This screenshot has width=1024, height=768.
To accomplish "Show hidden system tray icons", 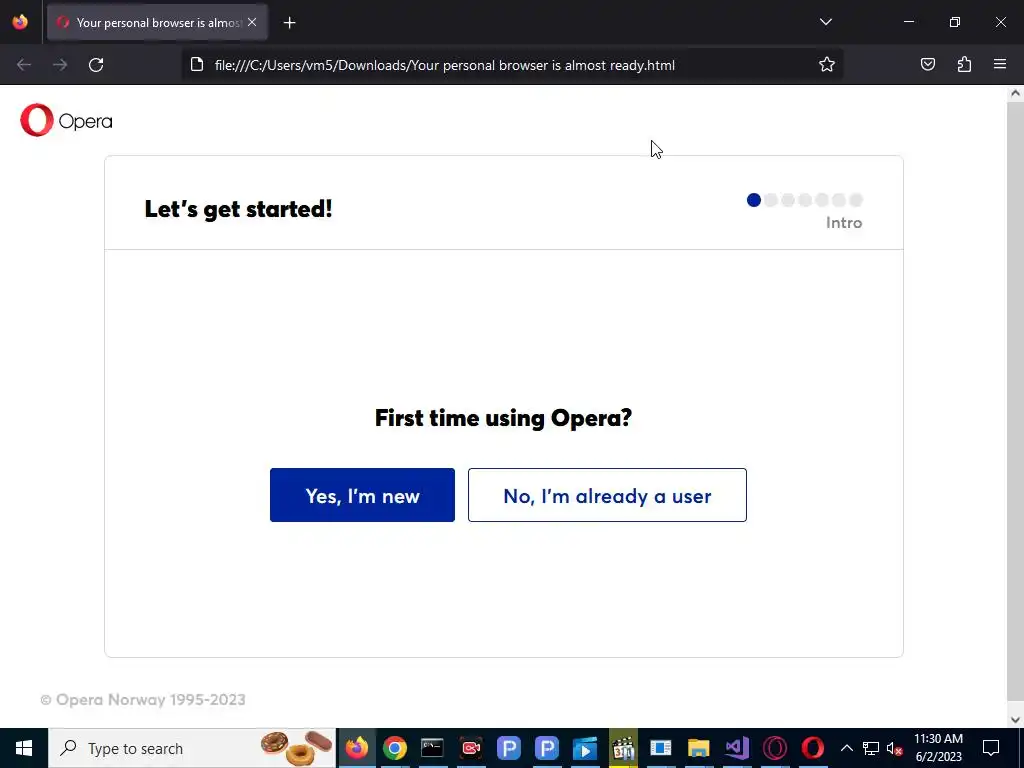I will pyautogui.click(x=846, y=748).
